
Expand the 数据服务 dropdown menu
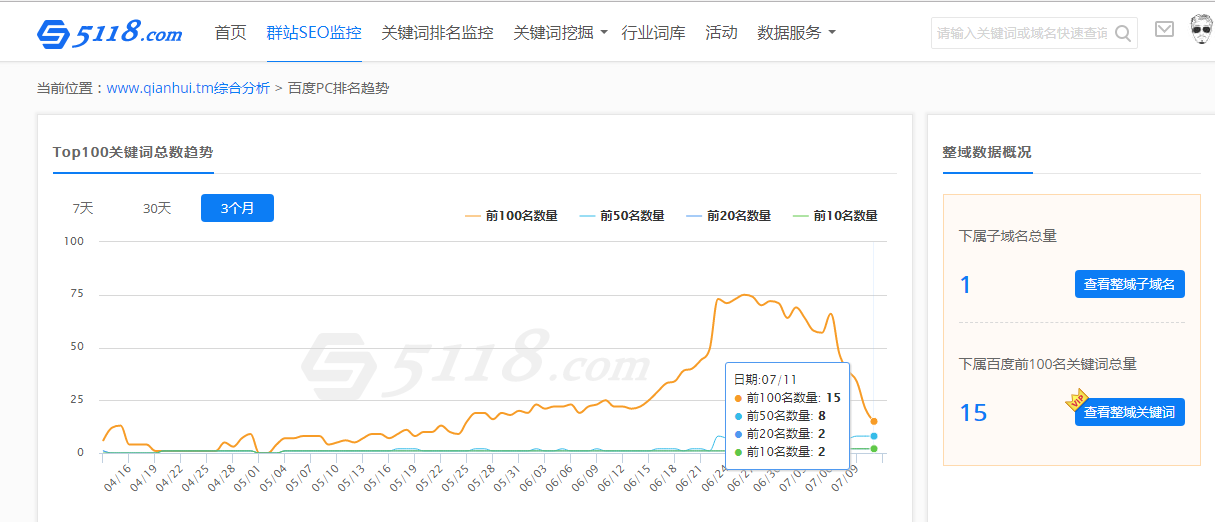tap(796, 33)
